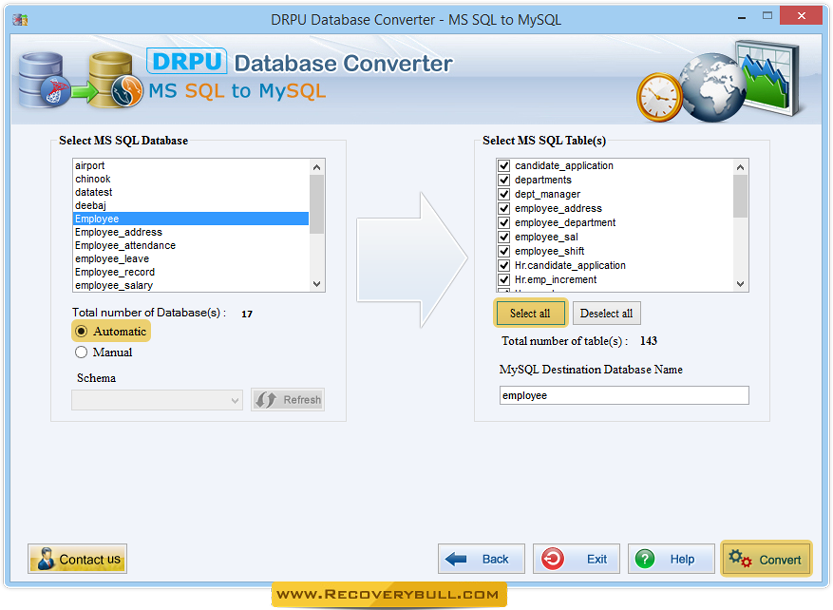The height and width of the screenshot is (610, 833).
Task: Click the Convert gears icon
Action: (740, 558)
